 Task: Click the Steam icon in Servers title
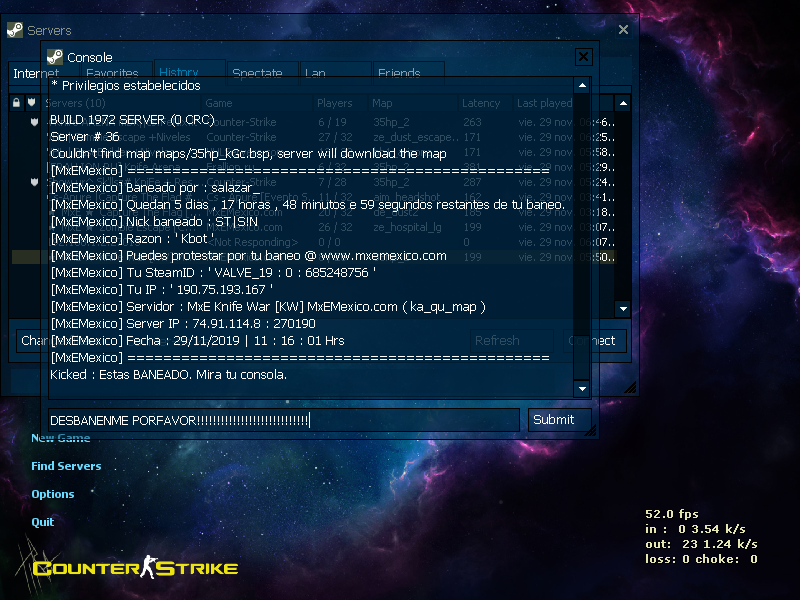[x=15, y=30]
